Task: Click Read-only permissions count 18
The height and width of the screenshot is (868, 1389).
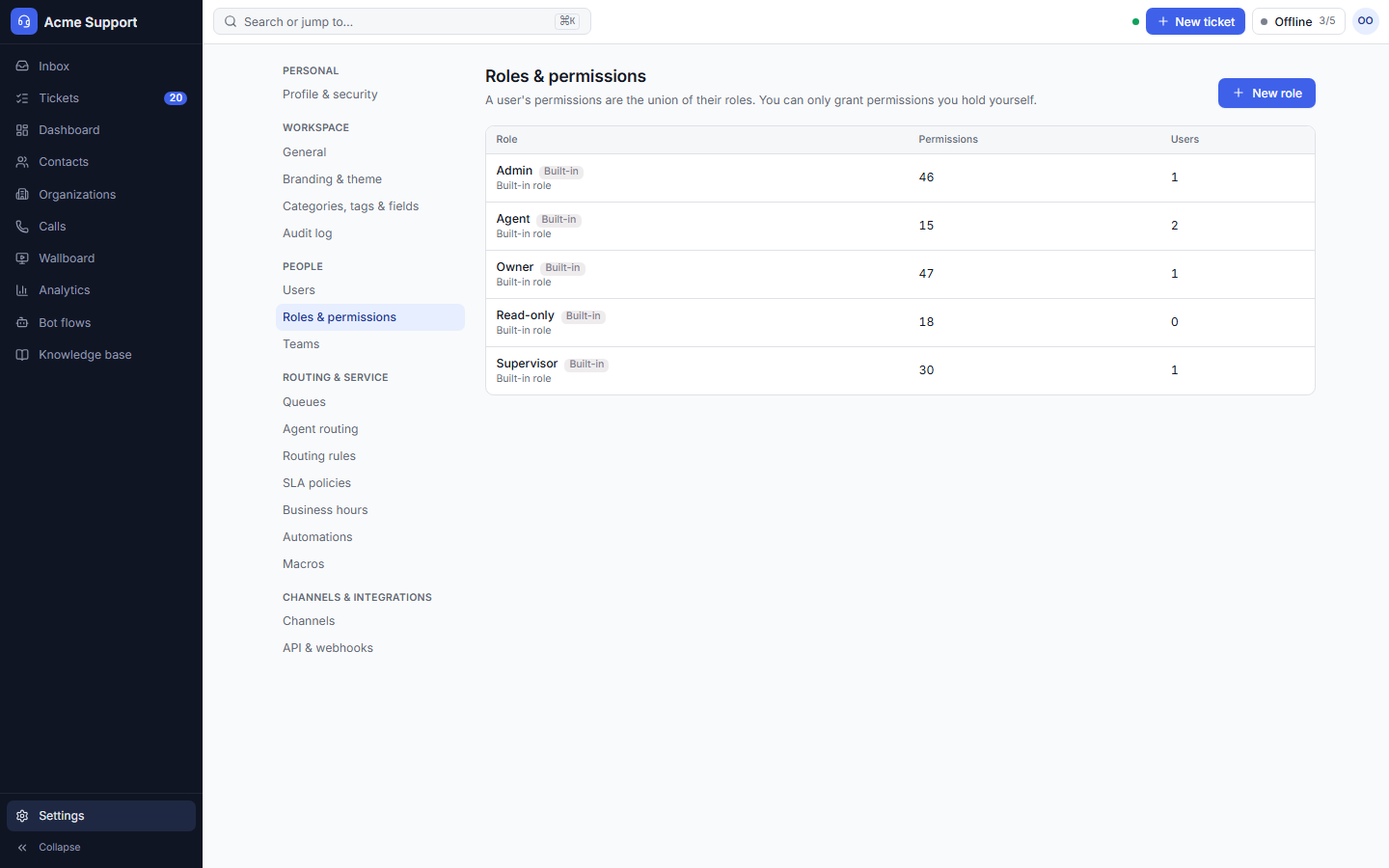Action: click(x=926, y=322)
